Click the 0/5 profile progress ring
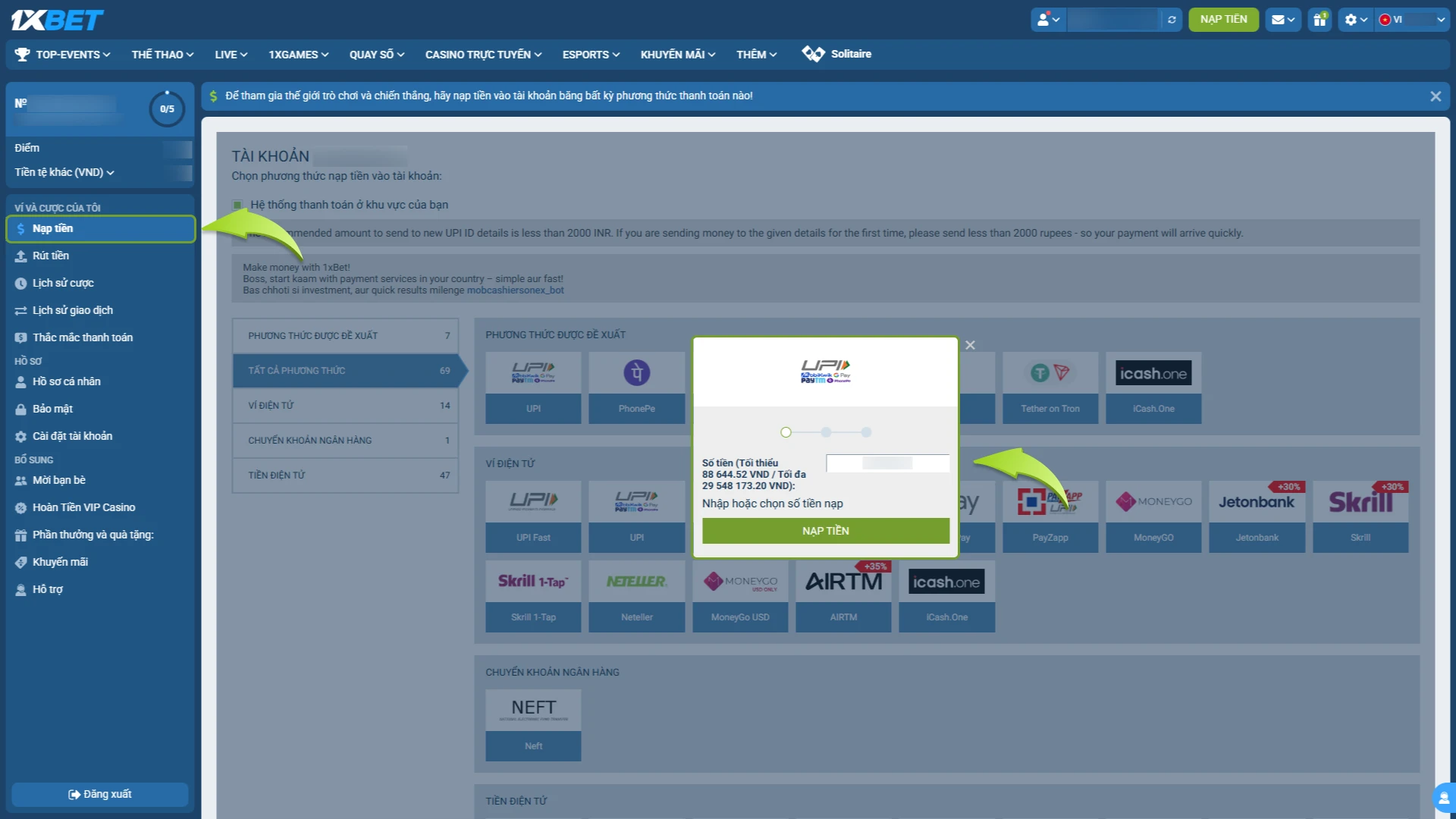Viewport: 1456px width, 819px height. point(167,109)
